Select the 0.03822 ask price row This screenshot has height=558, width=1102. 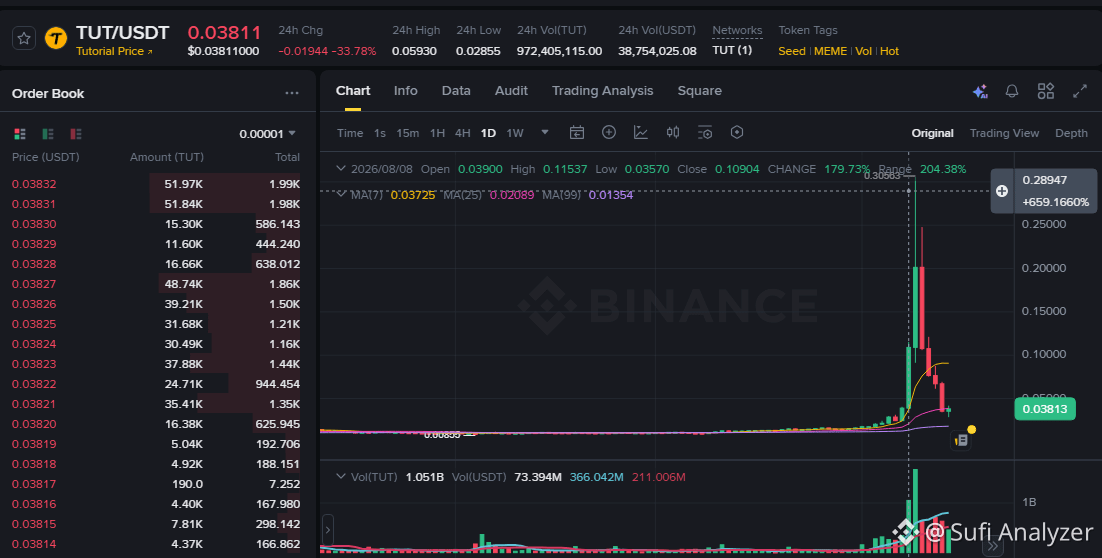tap(156, 384)
